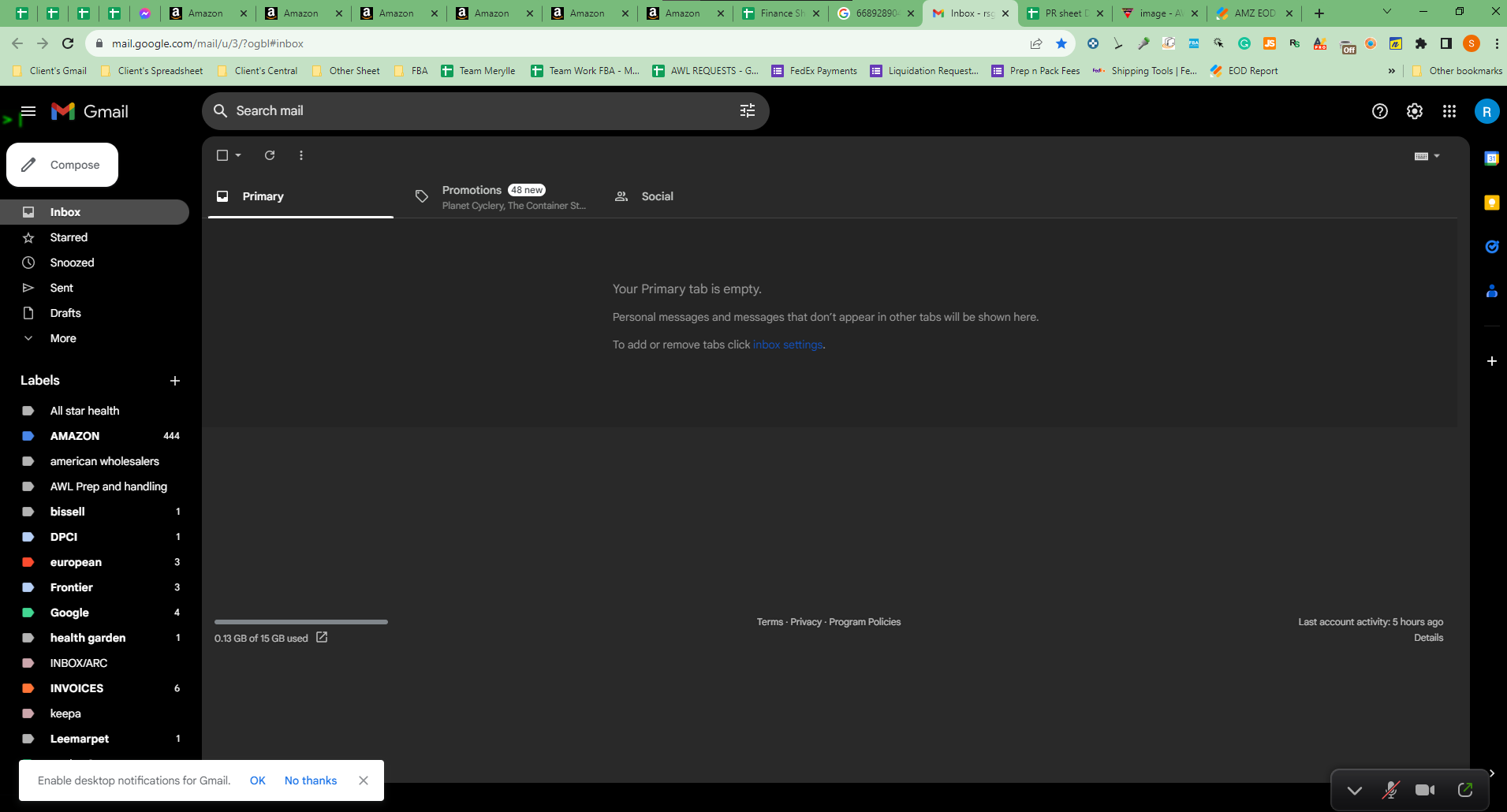
Task: Refresh the inbox
Action: point(270,155)
